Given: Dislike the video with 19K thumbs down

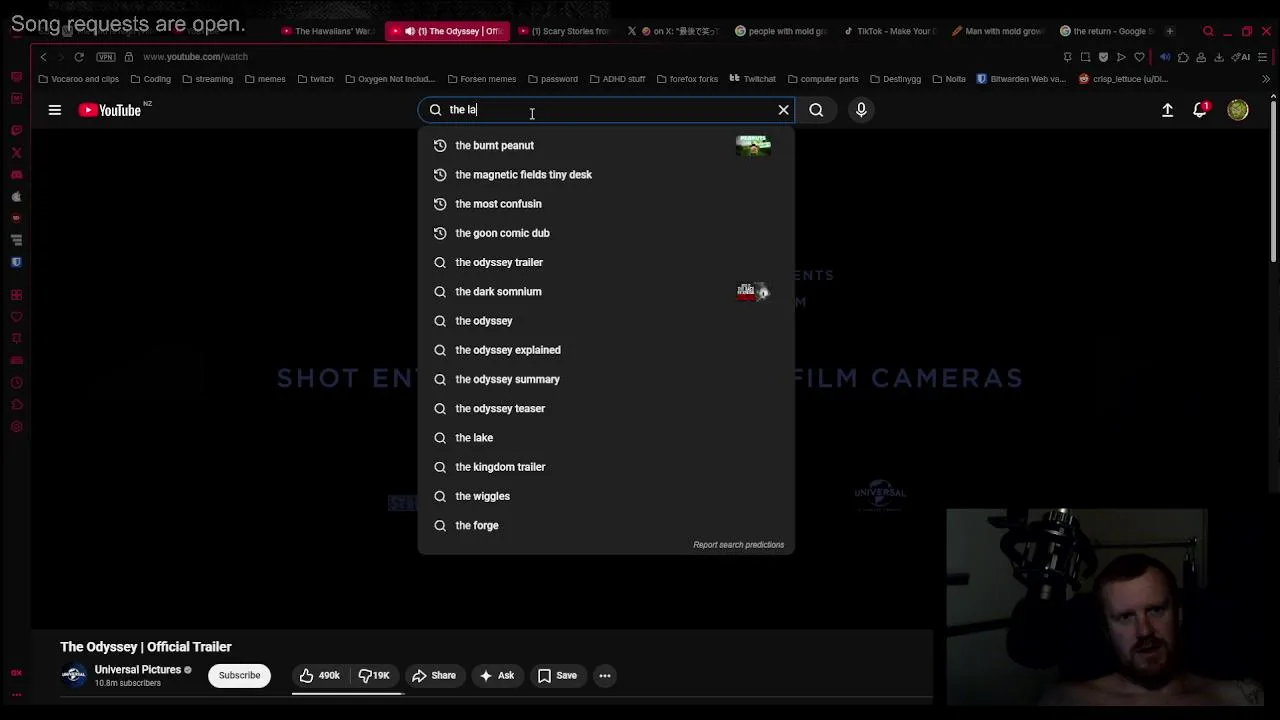Looking at the screenshot, I should coord(374,676).
